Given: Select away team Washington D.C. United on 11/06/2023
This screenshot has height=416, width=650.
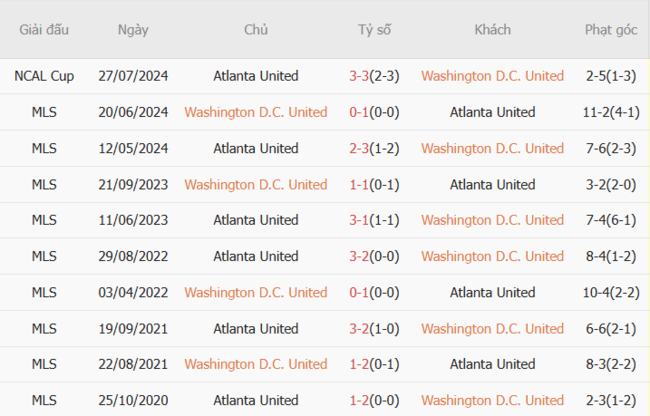Looking at the screenshot, I should (492, 220).
